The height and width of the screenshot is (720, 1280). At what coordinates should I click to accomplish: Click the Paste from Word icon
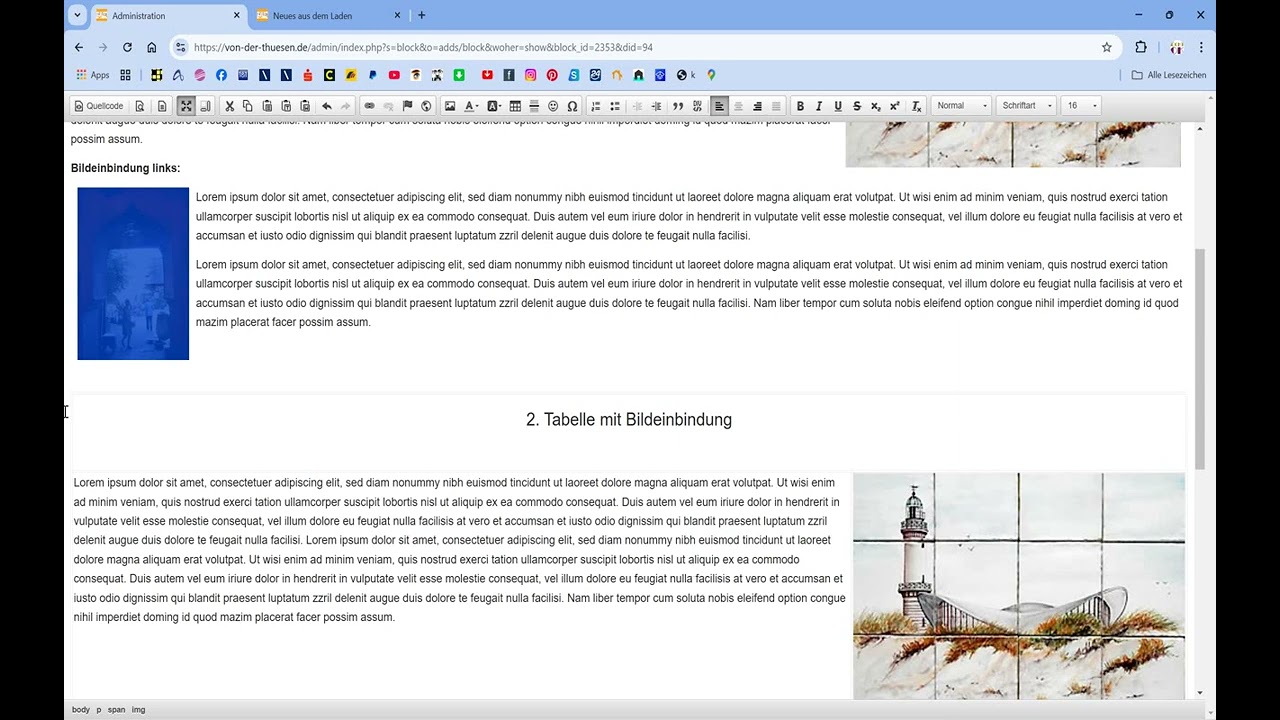point(305,106)
